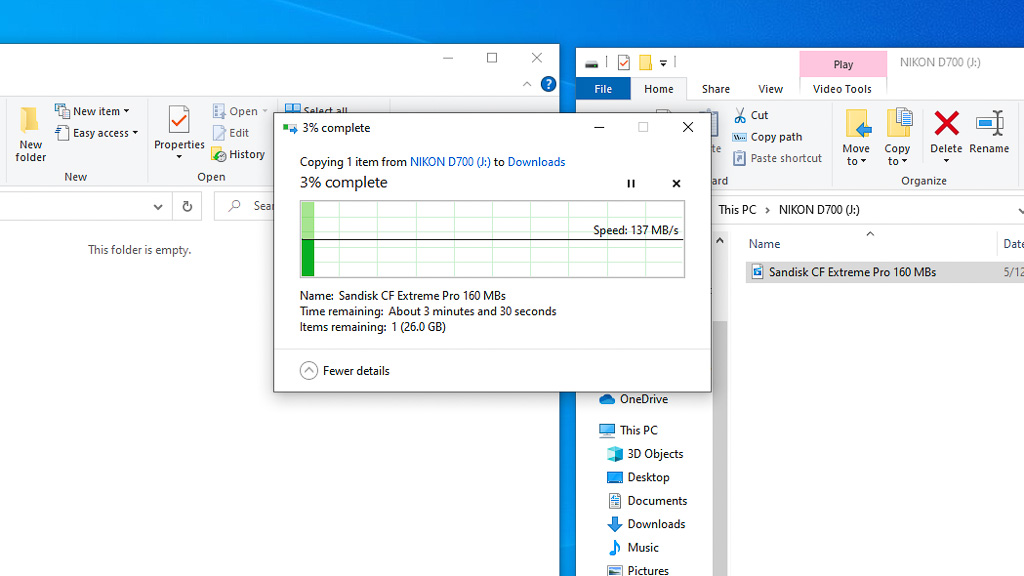Click the New folder icon
Viewport: 1024px width, 576px height.
tap(31, 134)
